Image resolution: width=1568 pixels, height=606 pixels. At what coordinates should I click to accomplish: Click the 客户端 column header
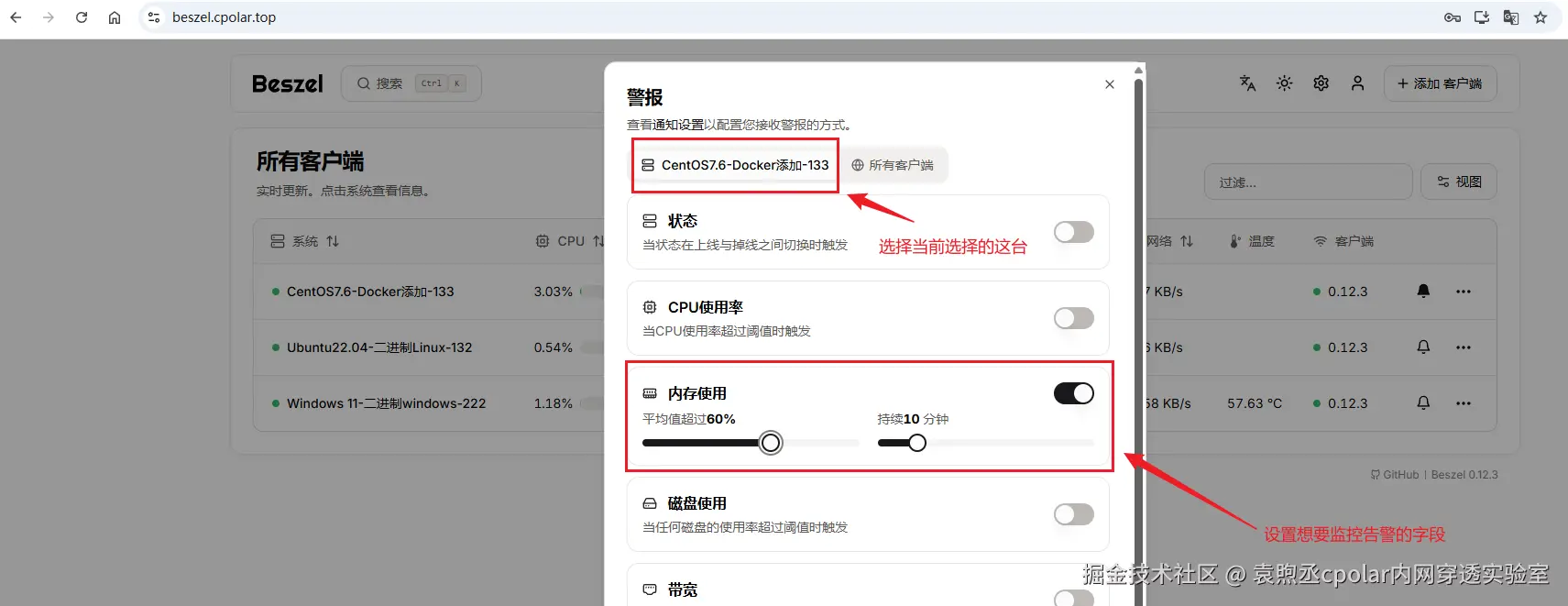[1344, 241]
